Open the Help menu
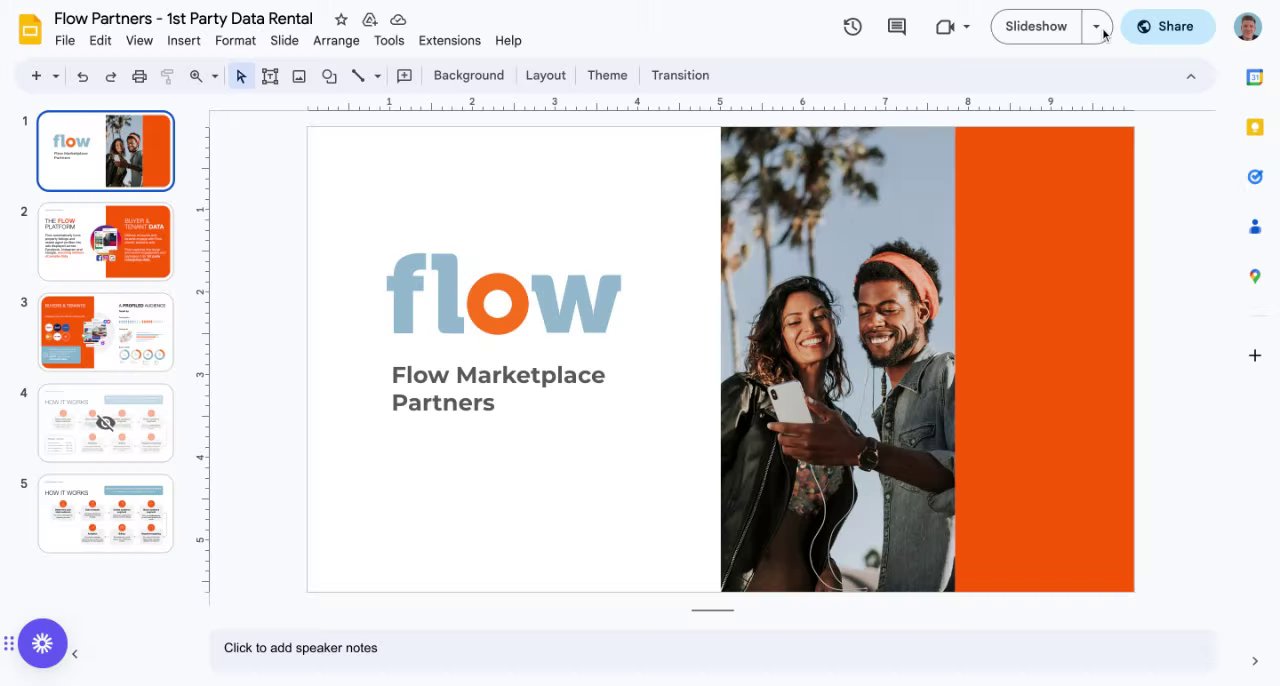The width and height of the screenshot is (1280, 686). point(508,41)
